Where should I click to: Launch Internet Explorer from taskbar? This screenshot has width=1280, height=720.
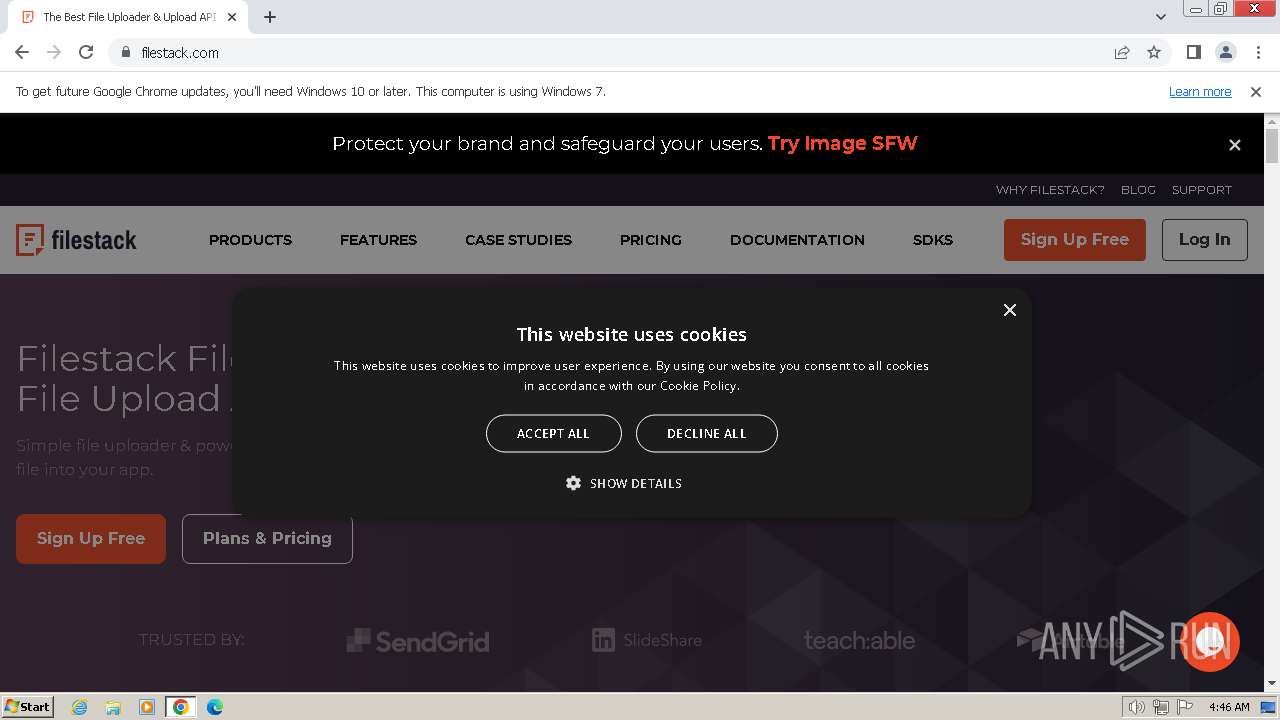[x=79, y=707]
